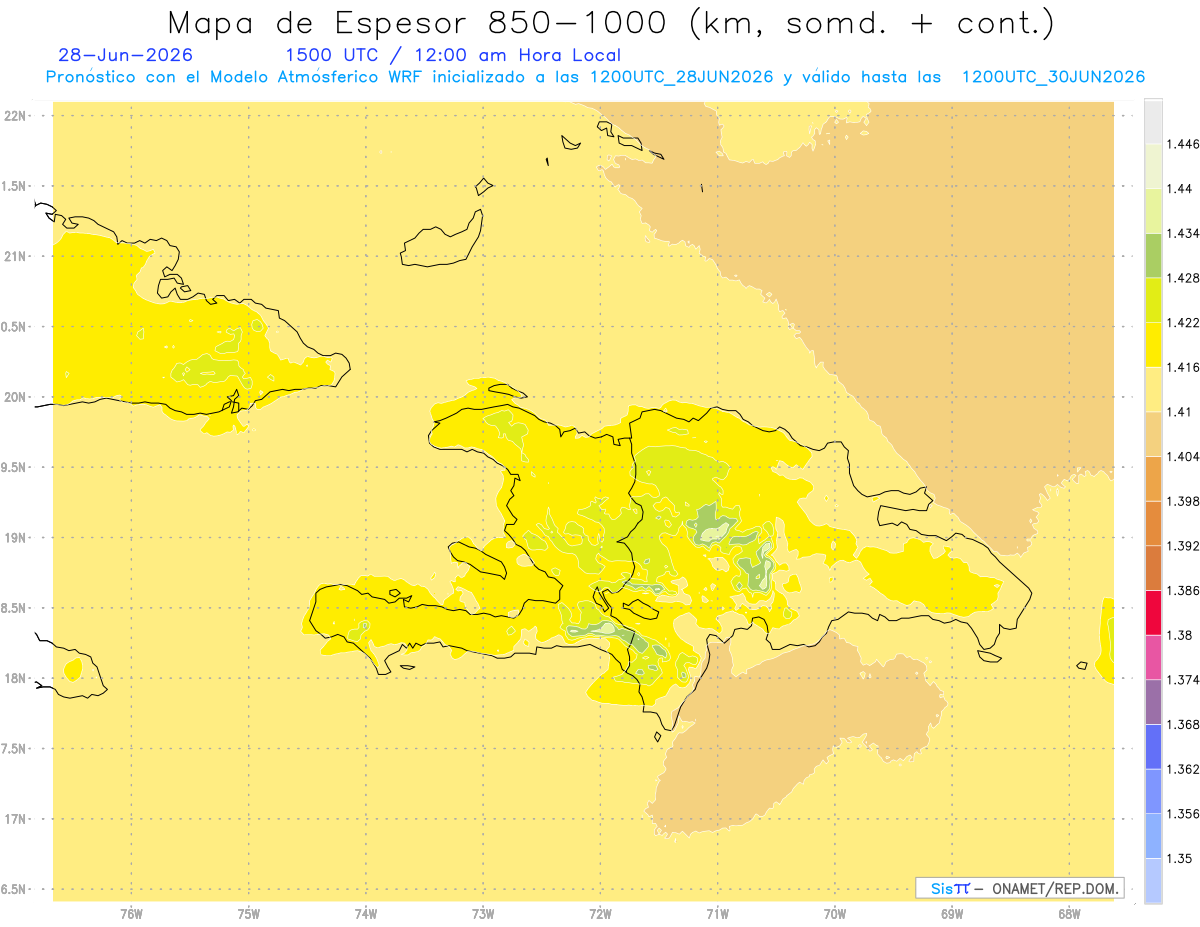Image resolution: width=1200 pixels, height=927 pixels.
Task: Click the orange 1.398–1.404 legend segment
Action: 1153,479
